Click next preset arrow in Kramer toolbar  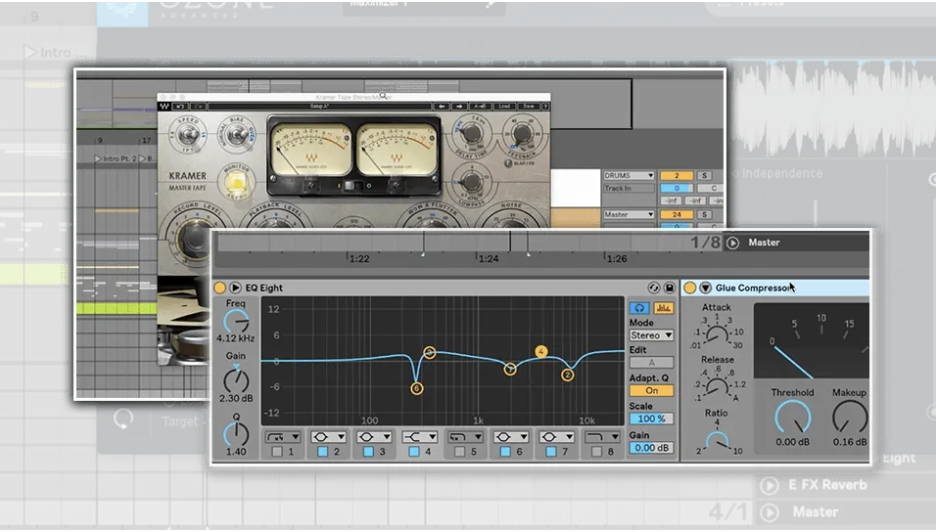click(x=458, y=106)
